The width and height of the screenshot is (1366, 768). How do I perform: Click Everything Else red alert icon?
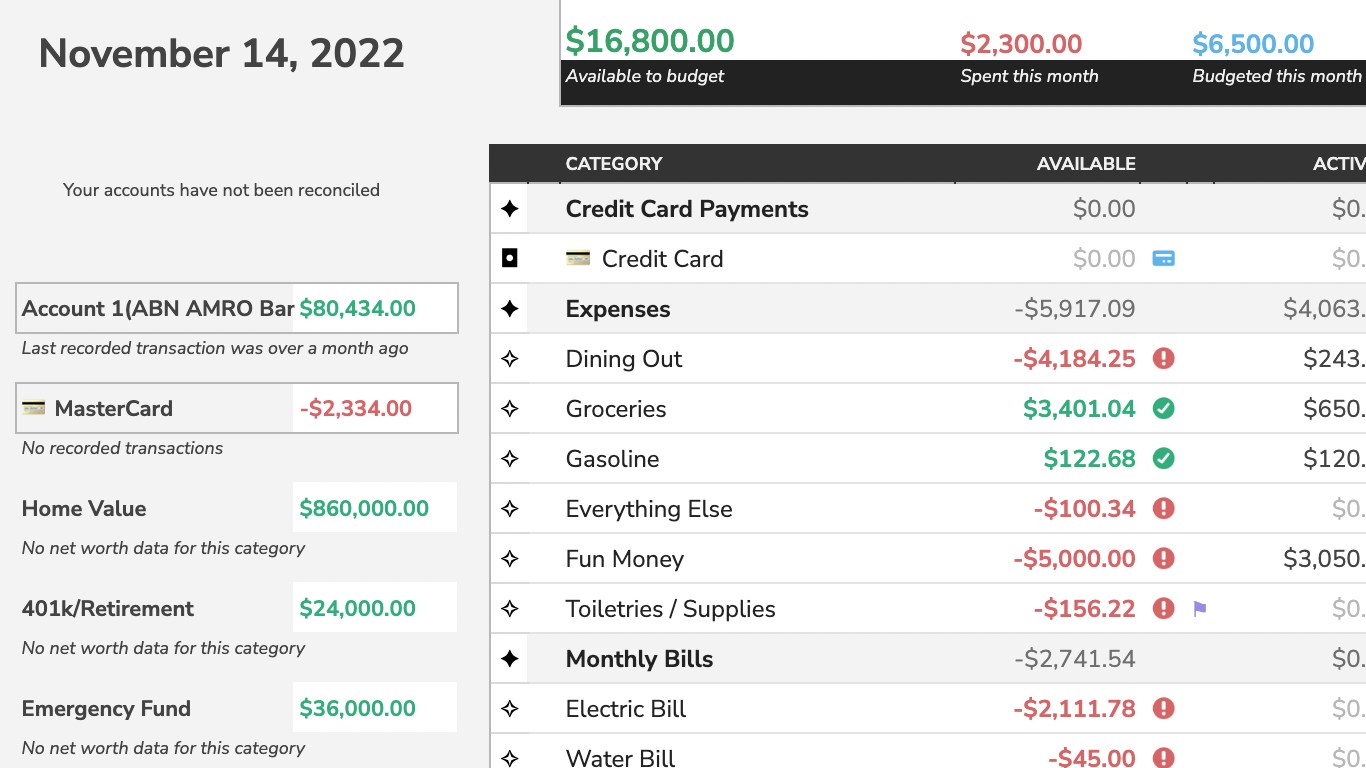coord(1163,509)
